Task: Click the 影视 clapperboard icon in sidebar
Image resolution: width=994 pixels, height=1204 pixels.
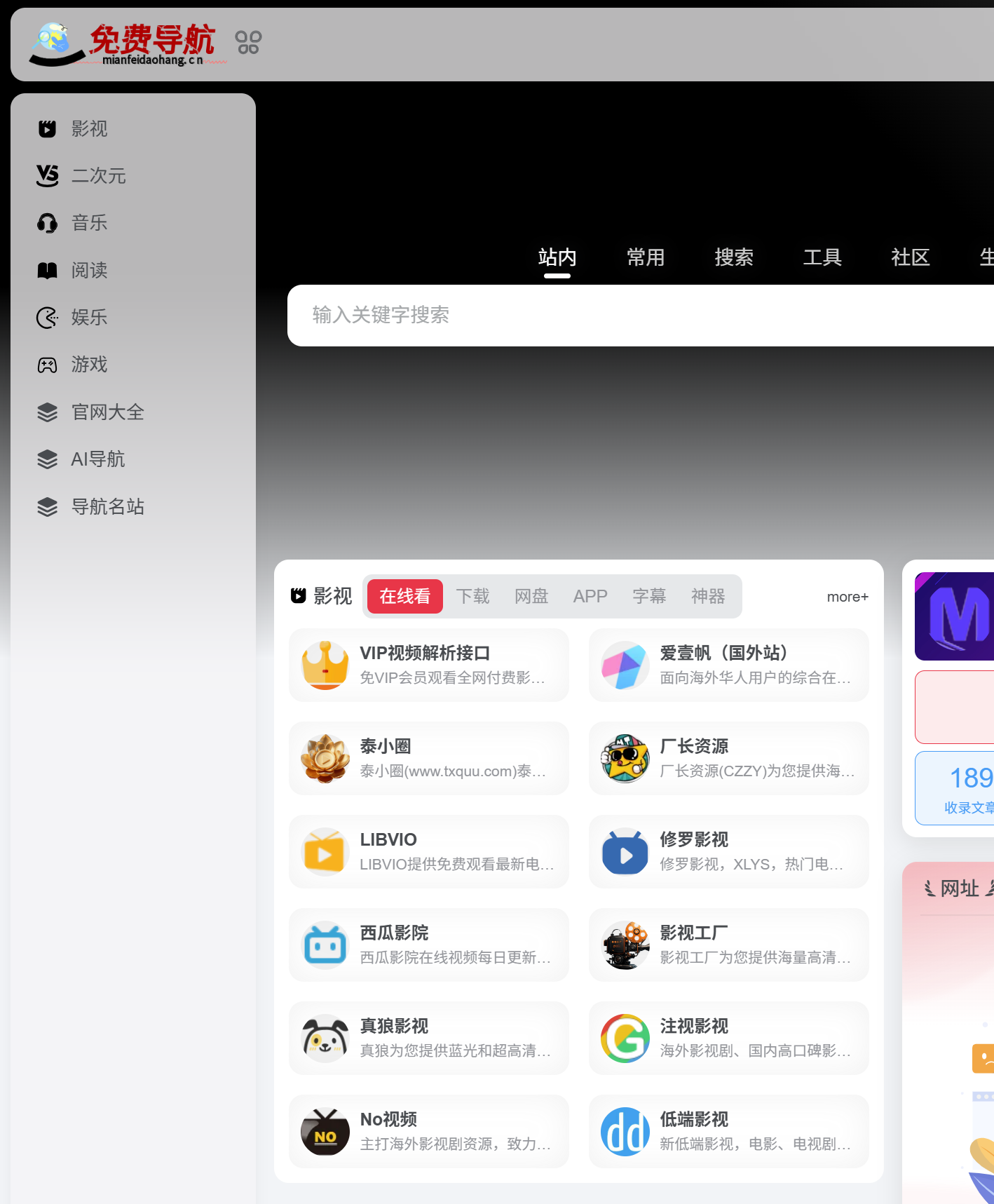Action: (x=47, y=128)
